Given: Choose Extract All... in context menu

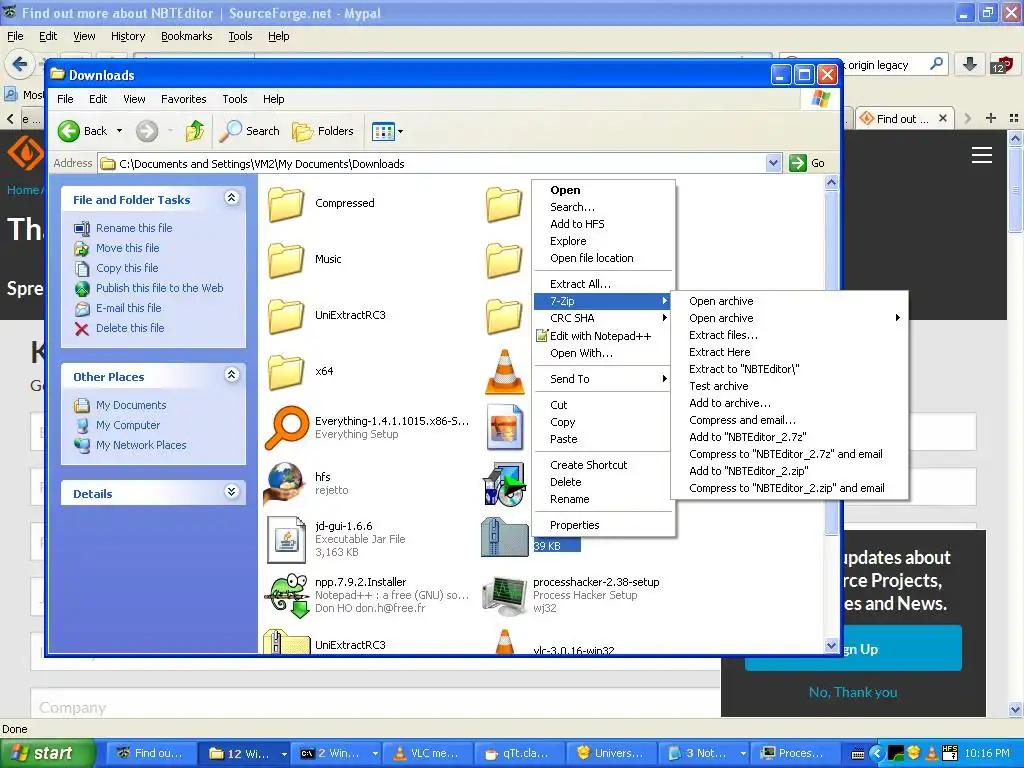Looking at the screenshot, I should coord(603,284).
